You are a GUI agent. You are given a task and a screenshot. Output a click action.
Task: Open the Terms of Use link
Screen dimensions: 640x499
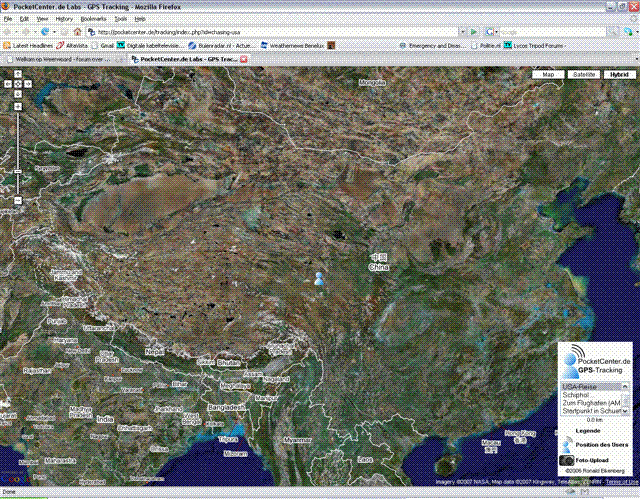click(x=622, y=482)
